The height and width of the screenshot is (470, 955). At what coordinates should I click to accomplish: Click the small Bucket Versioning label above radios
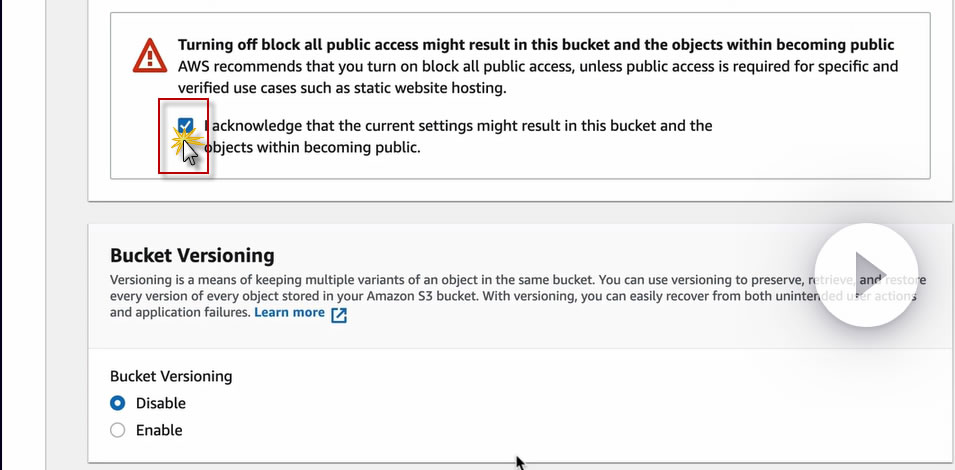(171, 376)
